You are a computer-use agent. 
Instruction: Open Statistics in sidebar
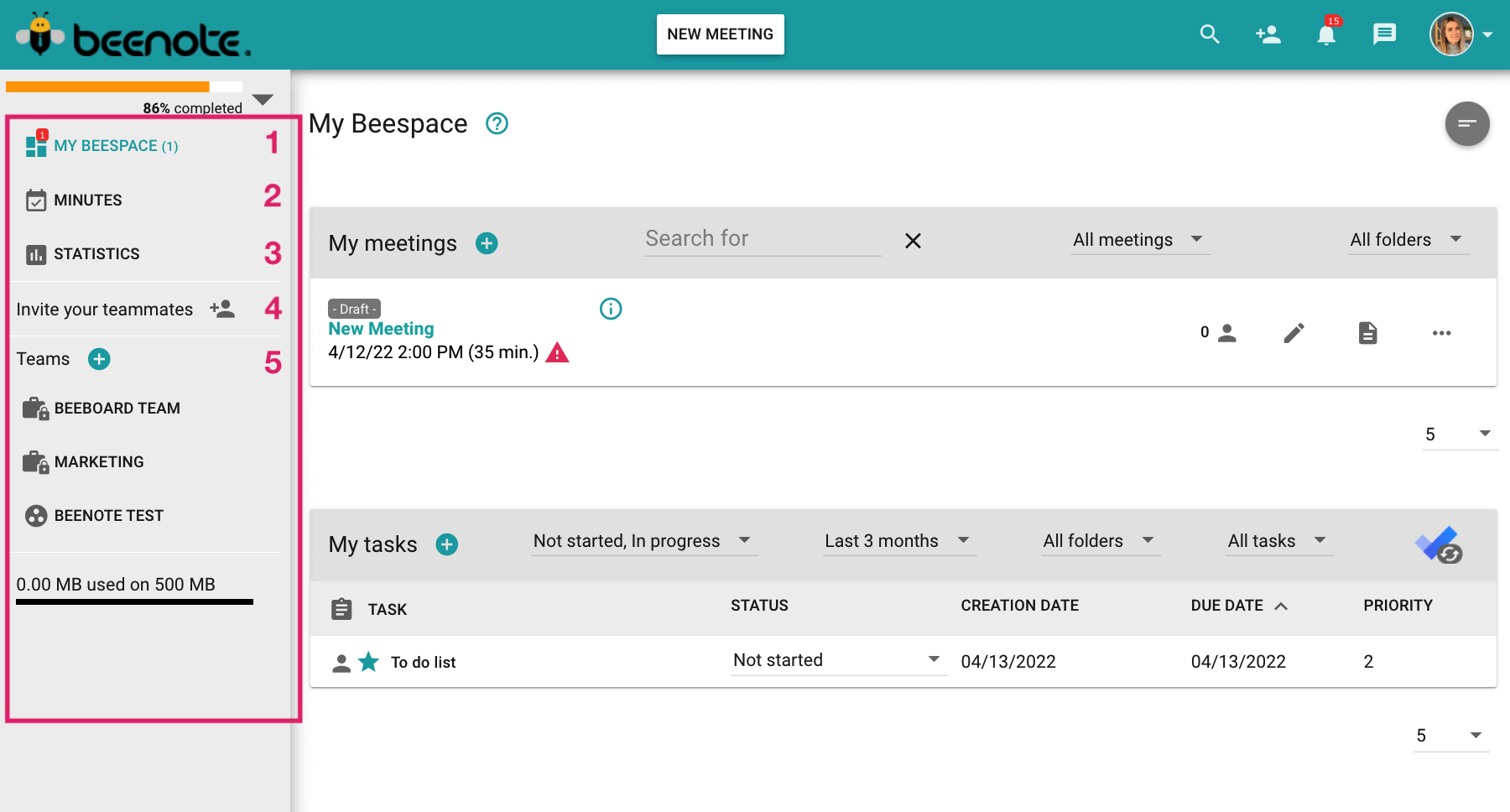tap(96, 254)
